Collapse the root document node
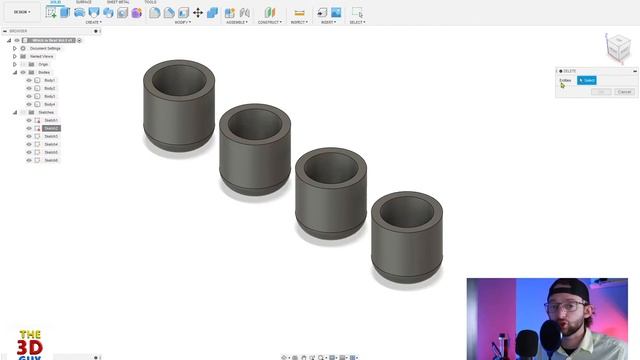 (x=9, y=40)
